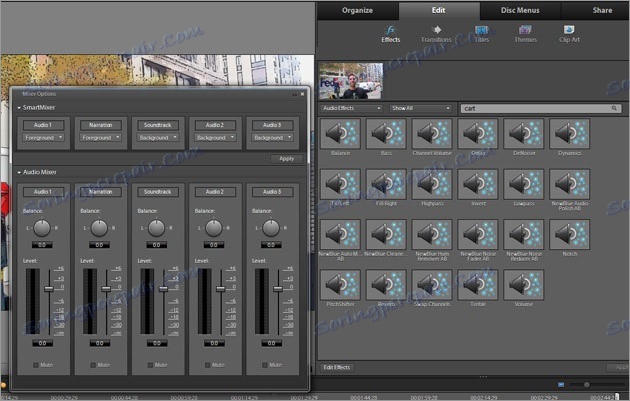Mute the Audio 1 track
Screen dimensions: 630x401
click(x=36, y=365)
